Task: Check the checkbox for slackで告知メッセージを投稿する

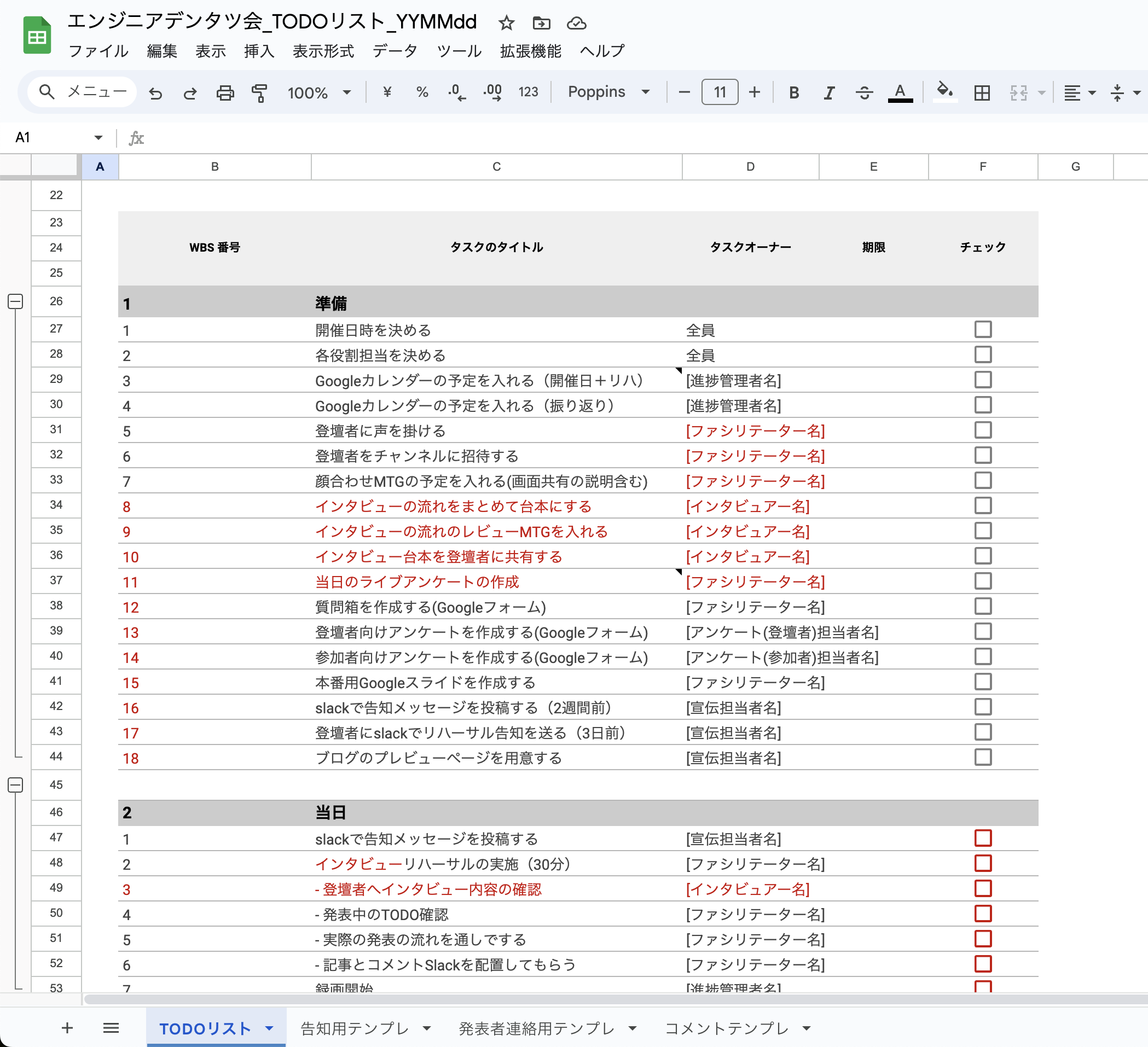Action: (x=983, y=837)
